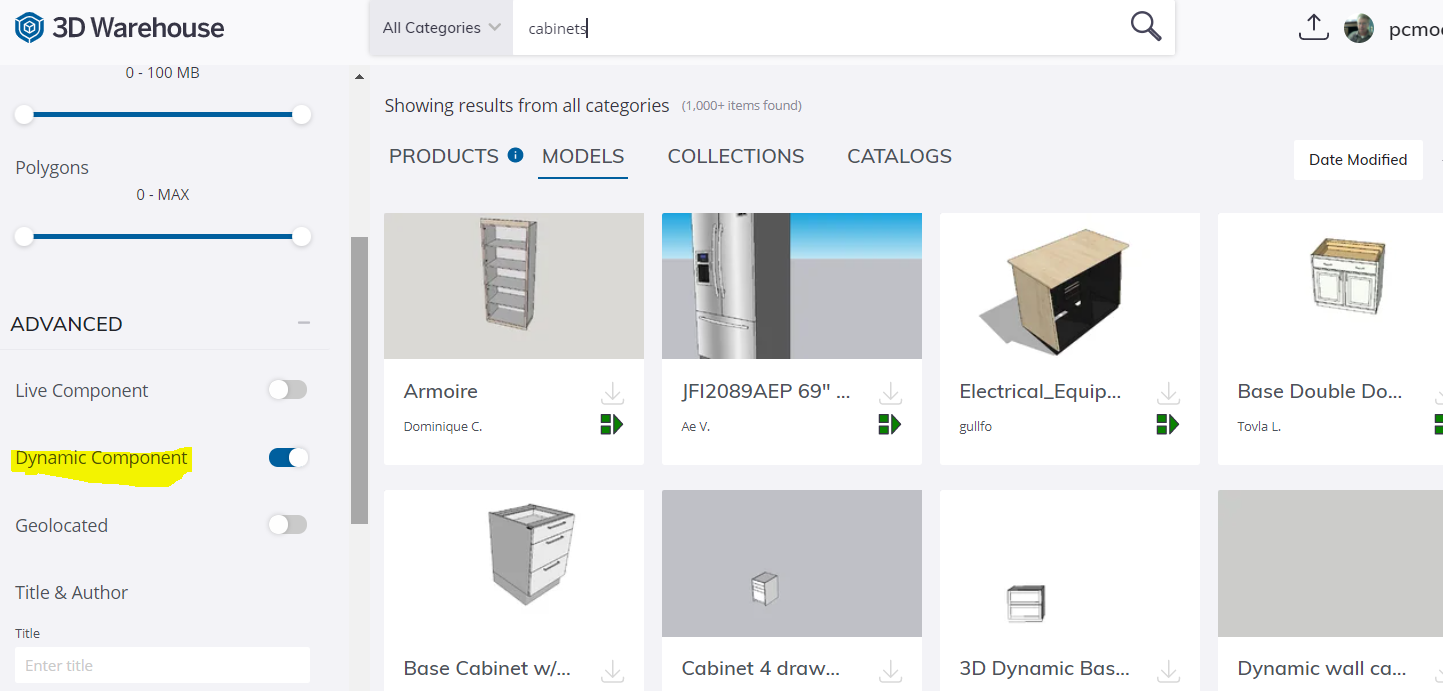This screenshot has width=1443, height=691.
Task: Click JFI2089AEP dynamic component icon
Action: (890, 425)
